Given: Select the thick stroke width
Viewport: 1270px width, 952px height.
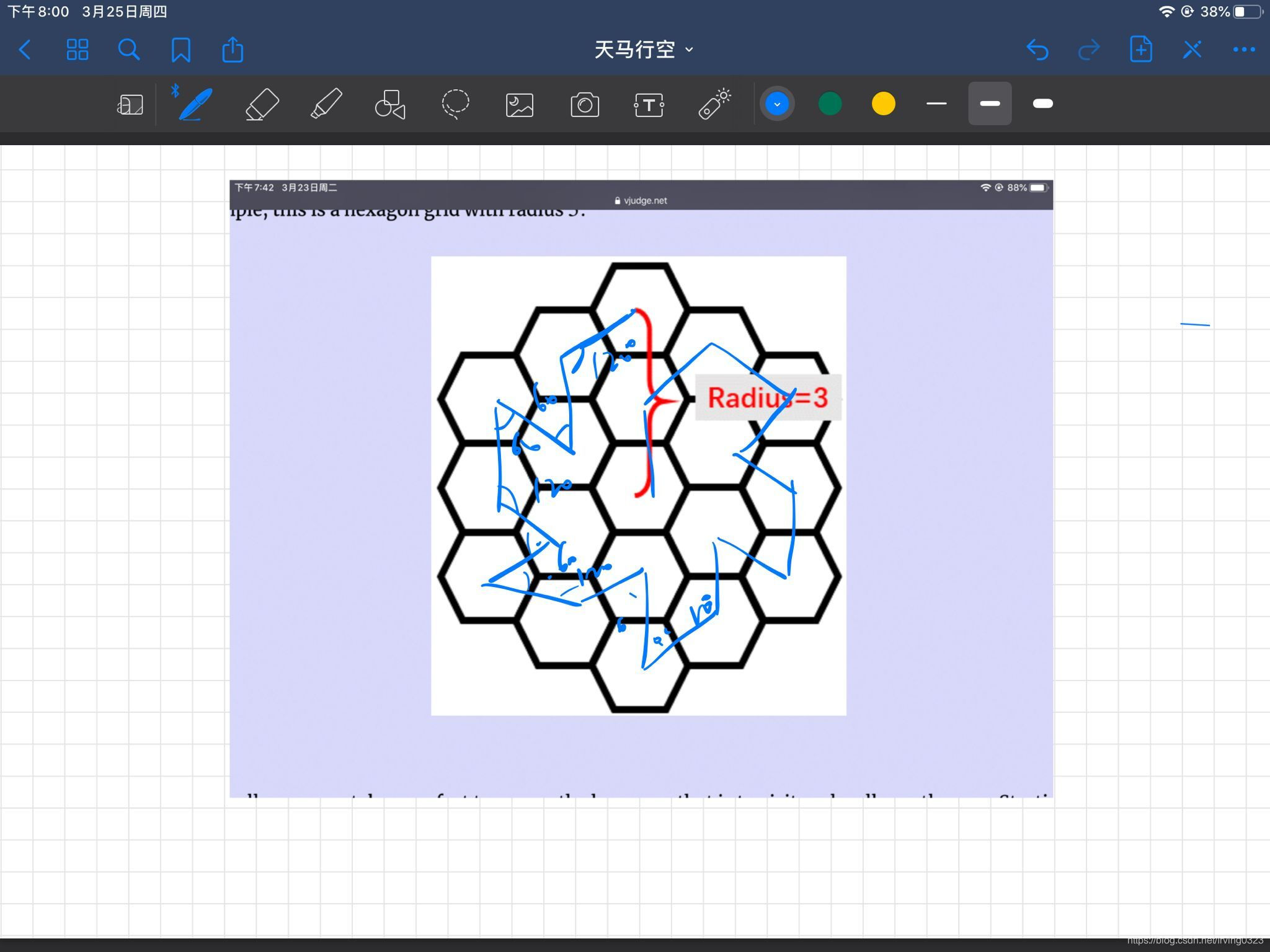Looking at the screenshot, I should tap(1043, 104).
